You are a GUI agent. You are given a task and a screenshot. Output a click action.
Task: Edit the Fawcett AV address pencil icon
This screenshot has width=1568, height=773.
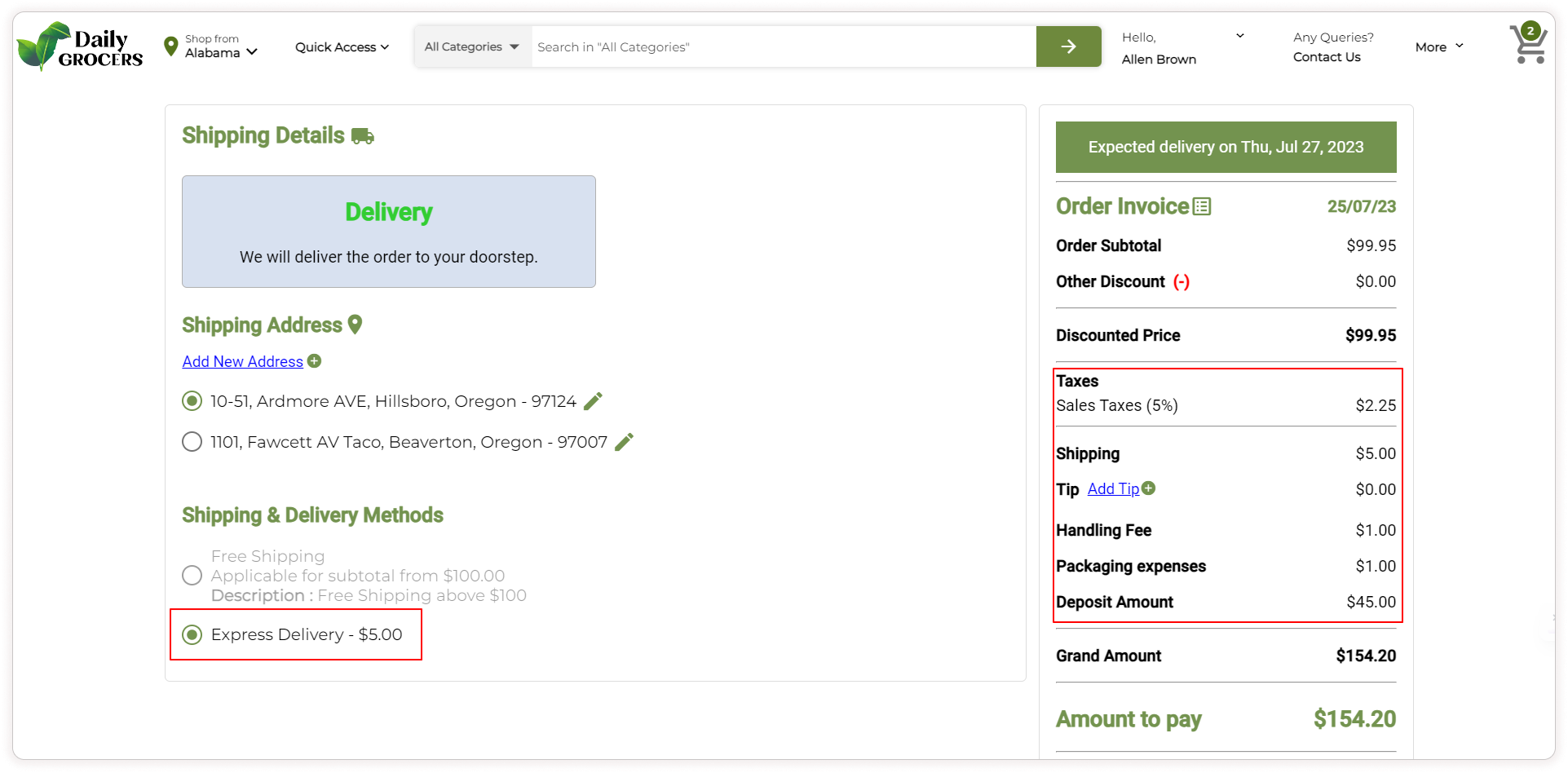pyautogui.click(x=625, y=442)
